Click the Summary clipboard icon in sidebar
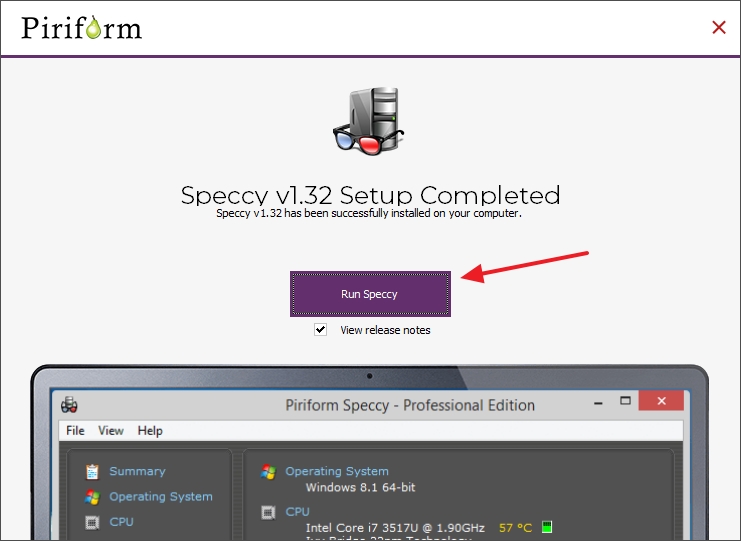Screen dimensions: 741x541 [x=93, y=472]
